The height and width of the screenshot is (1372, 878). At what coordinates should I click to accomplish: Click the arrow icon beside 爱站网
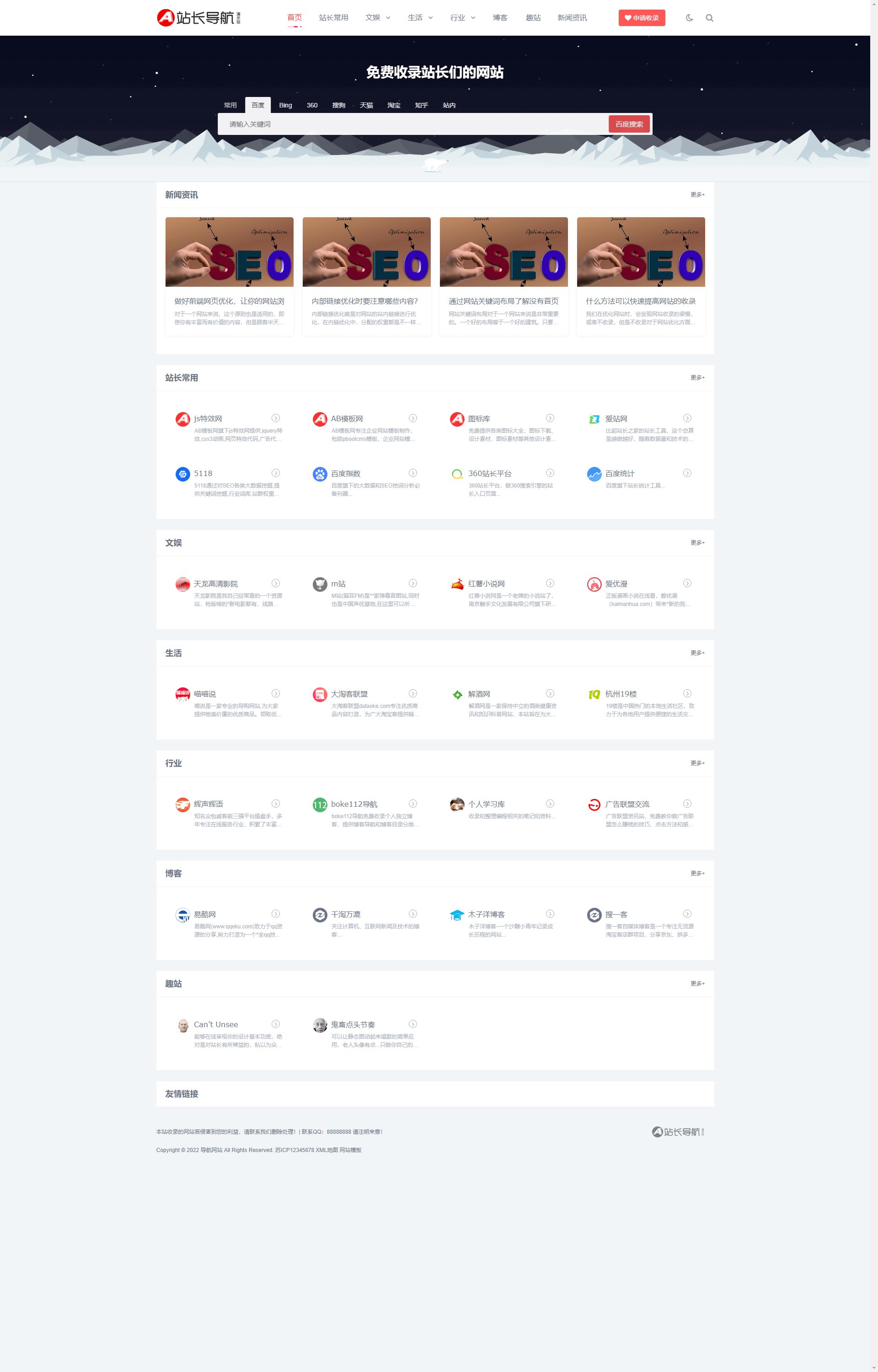(x=687, y=418)
